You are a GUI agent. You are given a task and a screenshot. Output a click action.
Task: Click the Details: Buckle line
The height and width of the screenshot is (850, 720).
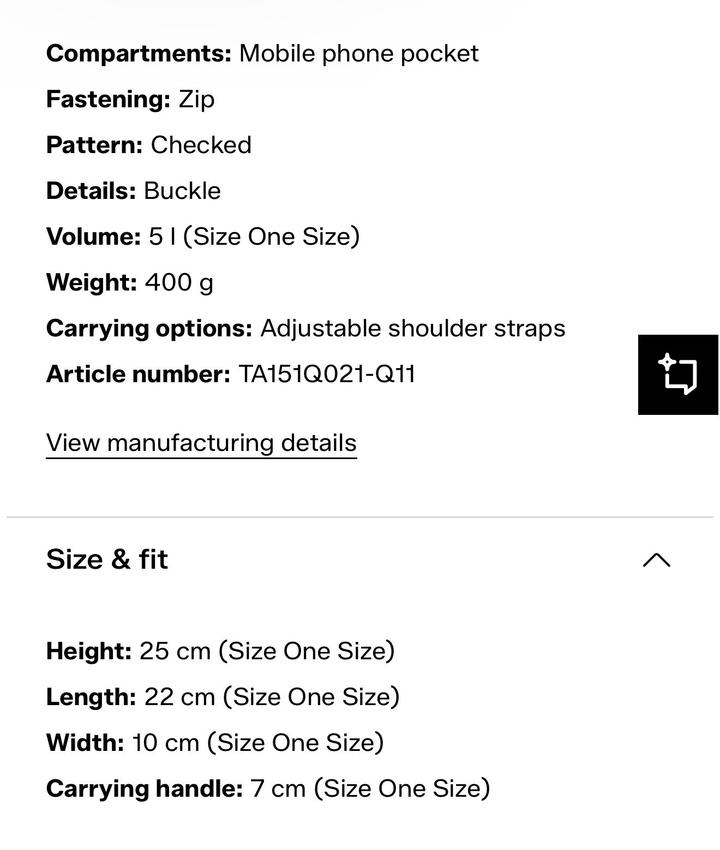[133, 191]
